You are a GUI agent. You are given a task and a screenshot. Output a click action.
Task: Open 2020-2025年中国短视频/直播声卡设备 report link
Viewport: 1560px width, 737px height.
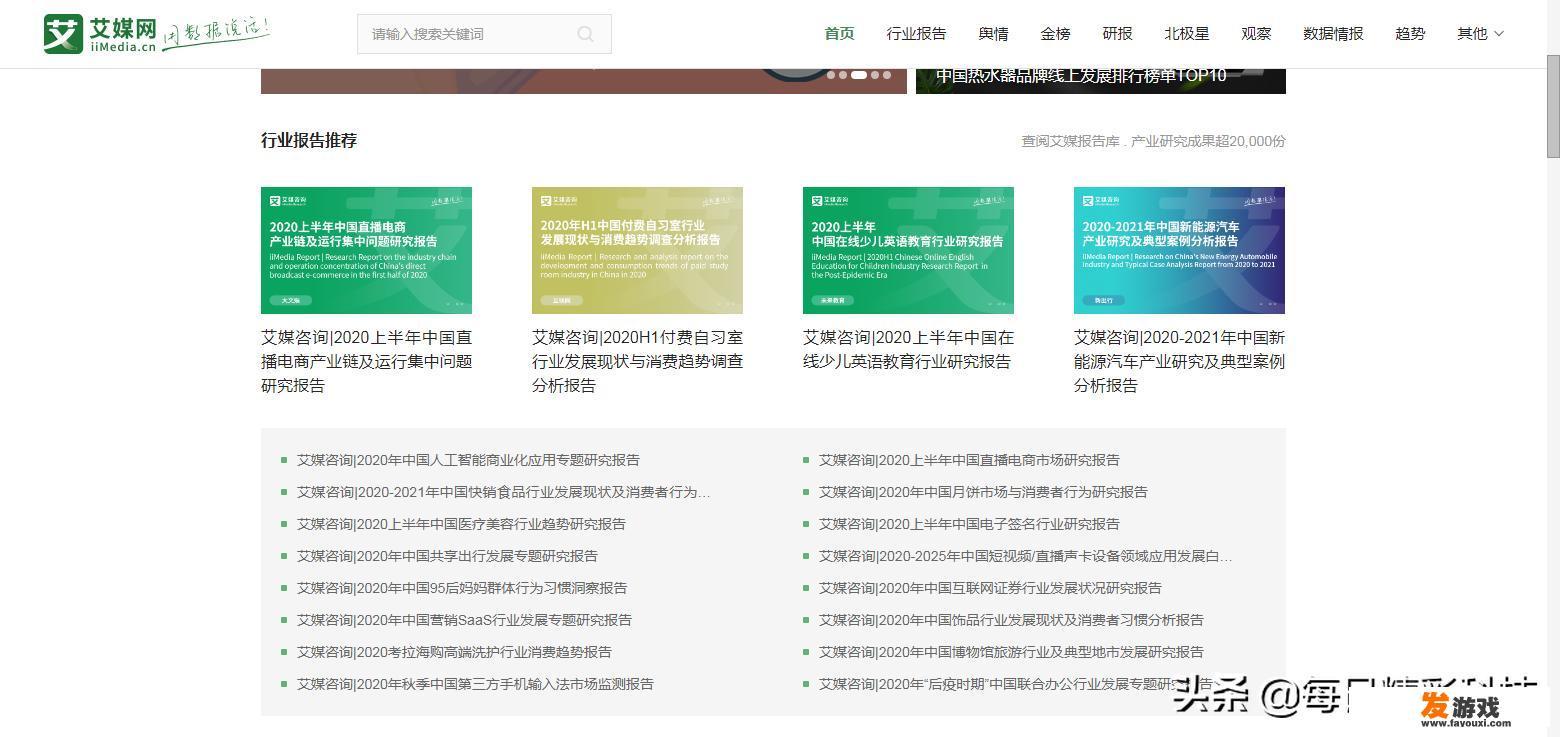1026,556
